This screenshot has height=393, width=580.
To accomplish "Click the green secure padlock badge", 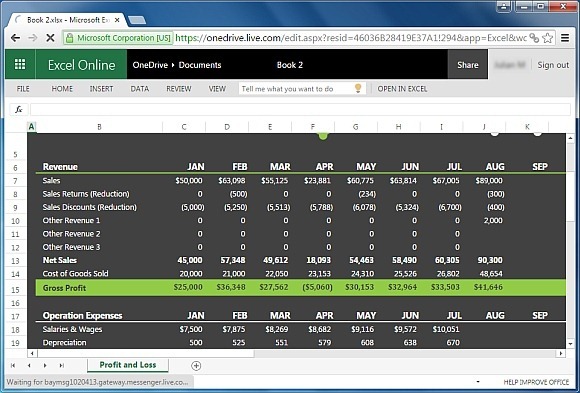I will coord(118,38).
